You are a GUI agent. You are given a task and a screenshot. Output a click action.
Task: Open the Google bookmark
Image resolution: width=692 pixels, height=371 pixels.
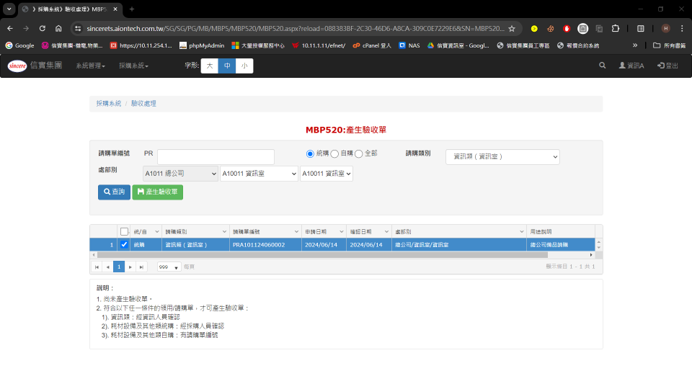click(x=19, y=45)
